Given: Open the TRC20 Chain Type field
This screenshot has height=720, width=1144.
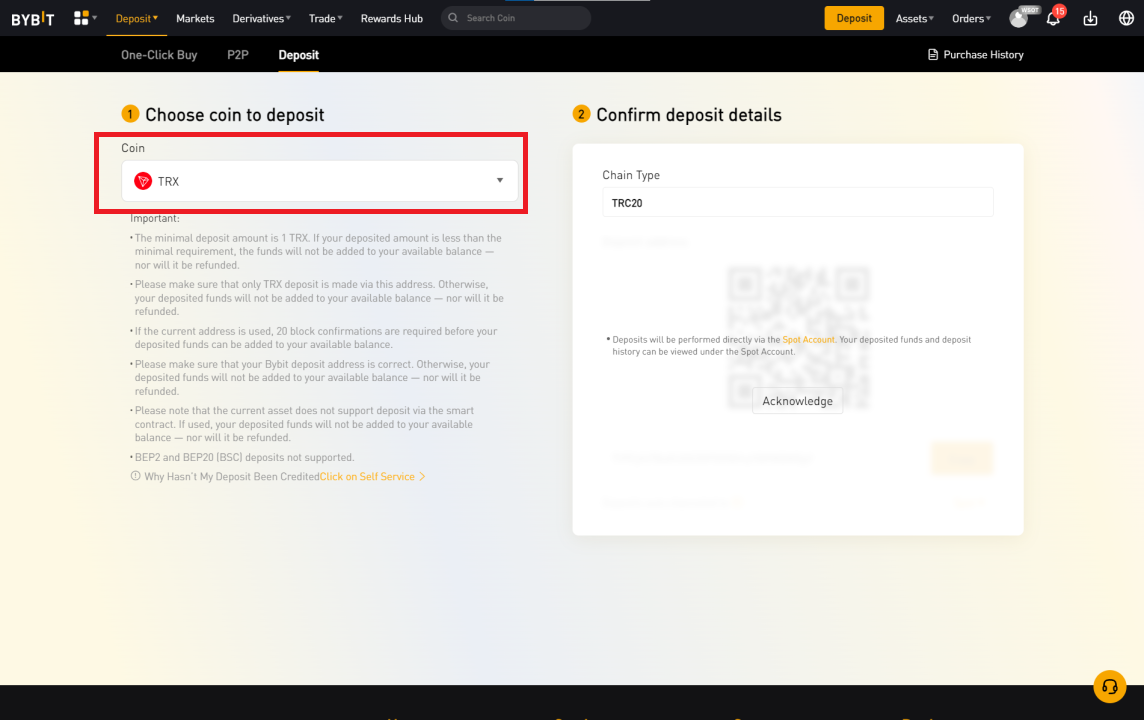Looking at the screenshot, I should tap(797, 203).
